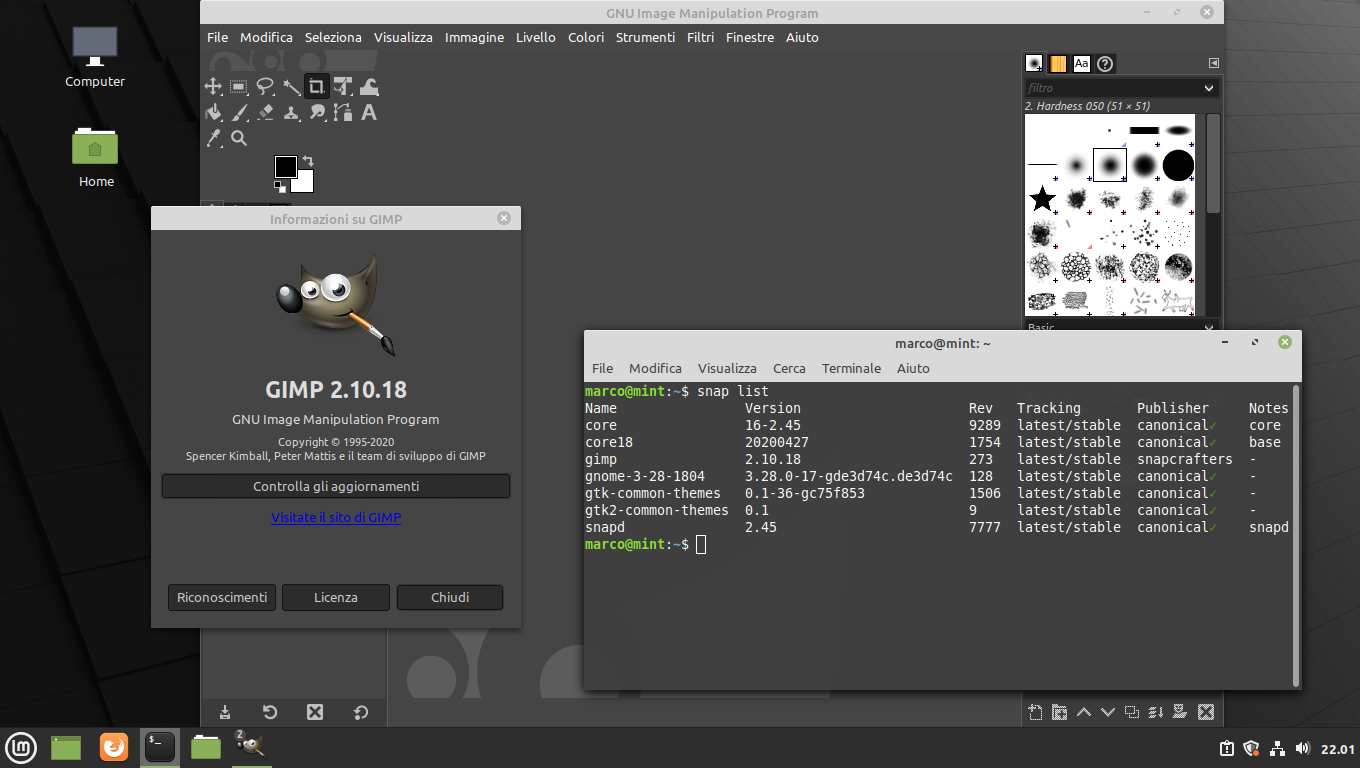Screen dimensions: 1360x768
Task: Duplicate the current layer
Action: (x=1132, y=712)
